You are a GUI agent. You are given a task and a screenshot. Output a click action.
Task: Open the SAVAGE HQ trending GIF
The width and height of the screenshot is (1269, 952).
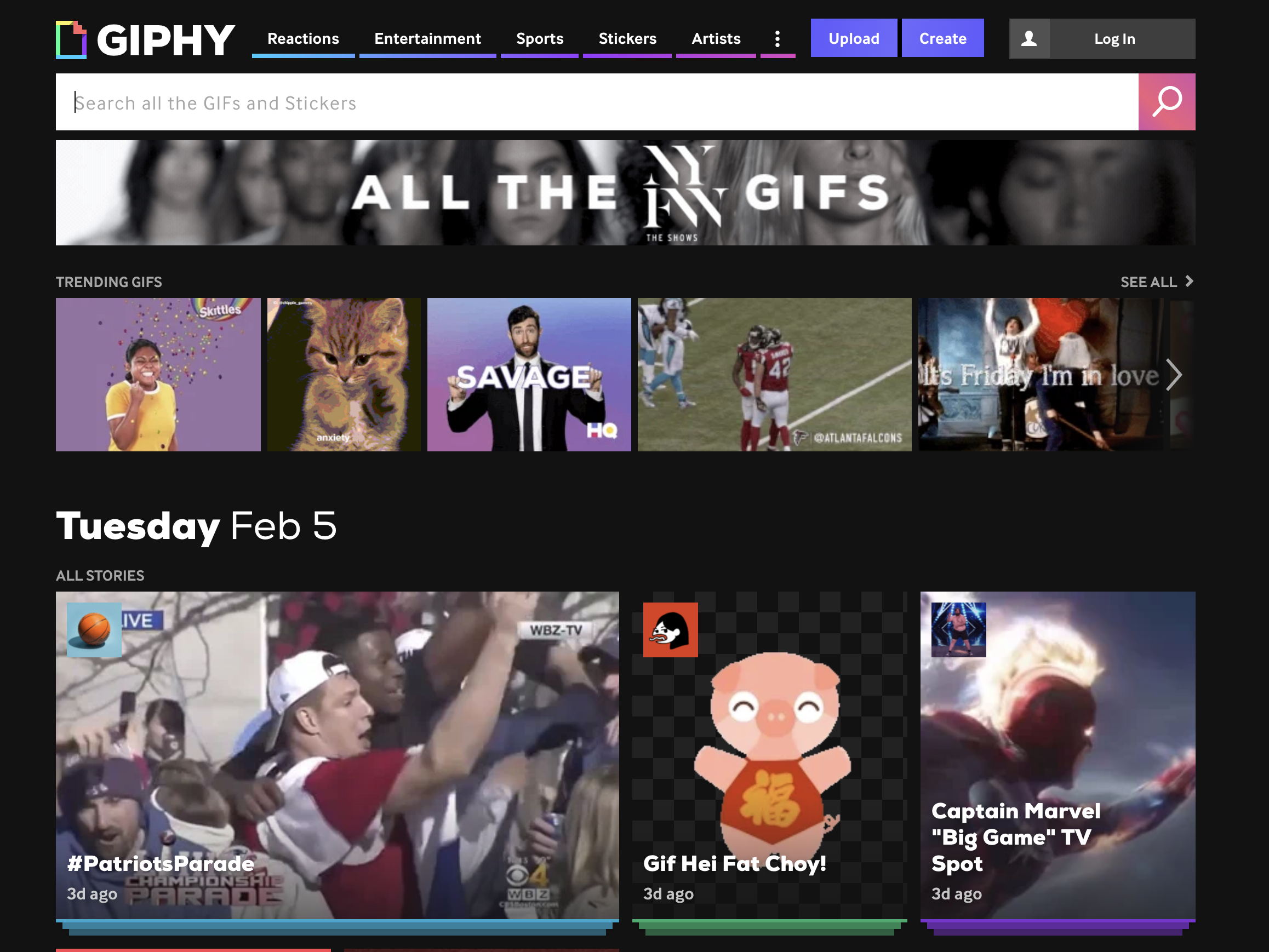528,375
